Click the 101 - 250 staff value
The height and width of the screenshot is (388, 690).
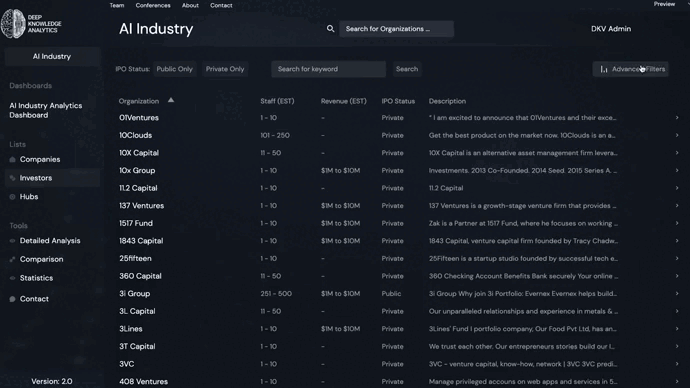[x=275, y=135]
